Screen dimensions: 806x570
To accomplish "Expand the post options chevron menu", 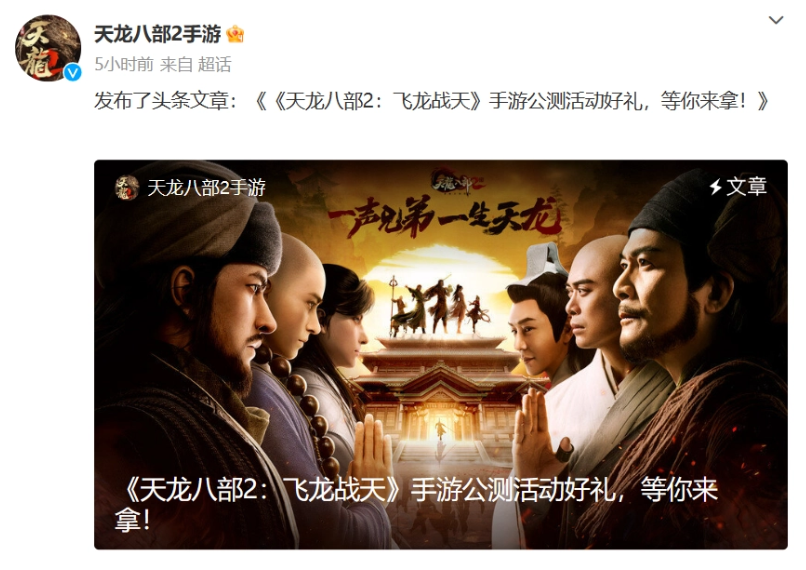I will (x=776, y=20).
